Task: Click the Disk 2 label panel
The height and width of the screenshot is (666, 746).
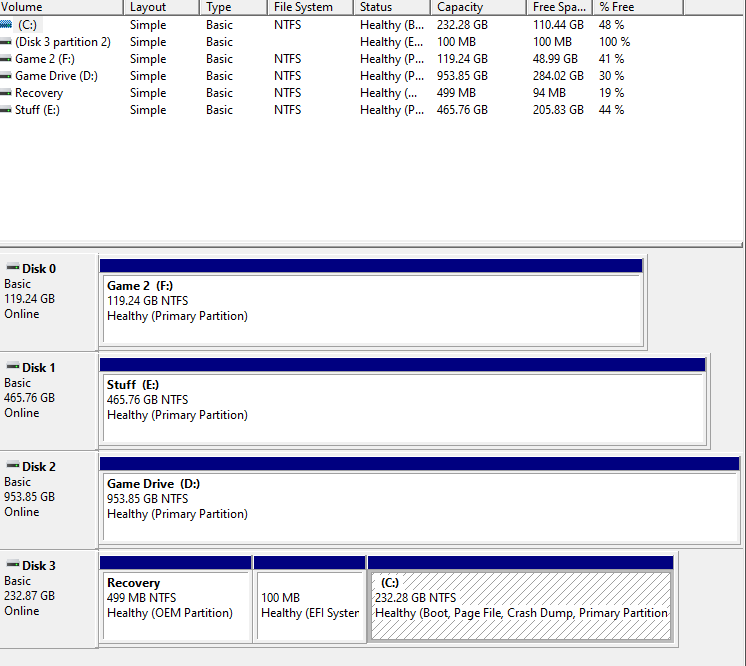Action: click(49, 500)
